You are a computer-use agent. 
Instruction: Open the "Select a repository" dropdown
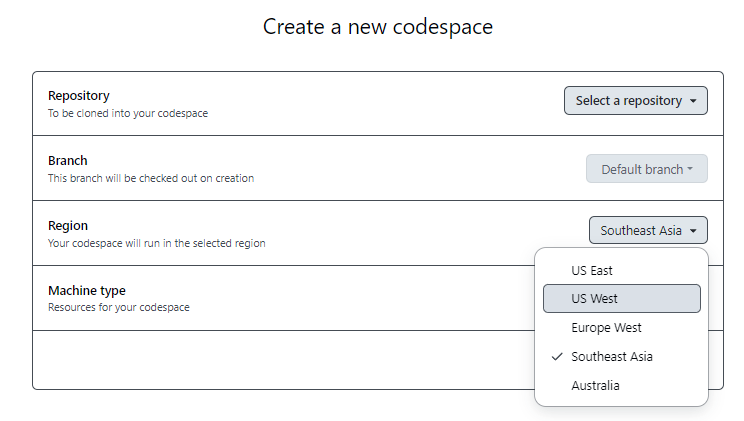click(x=628, y=101)
